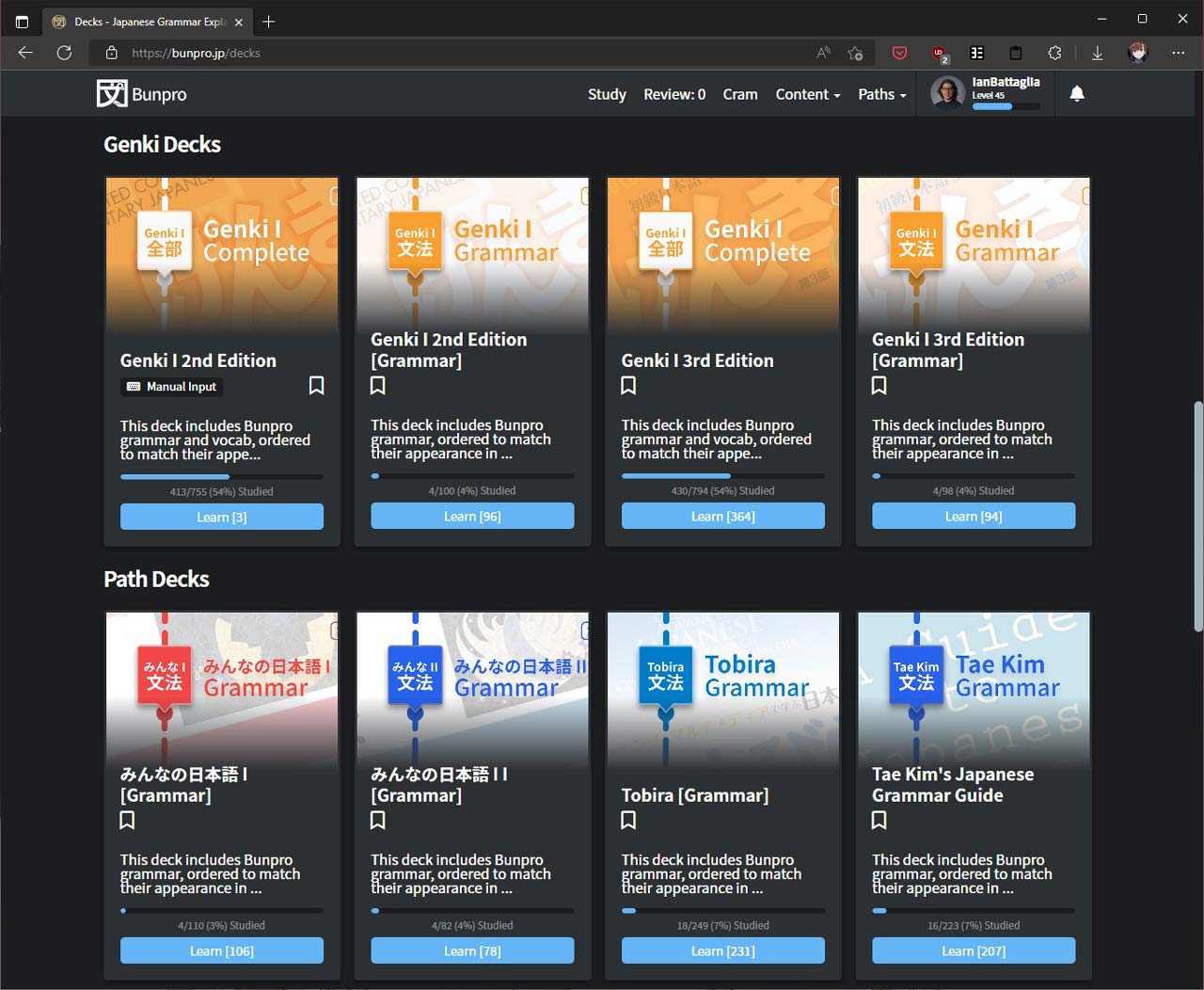Close the Decks browser tab
This screenshot has width=1204, height=990.
[x=239, y=22]
